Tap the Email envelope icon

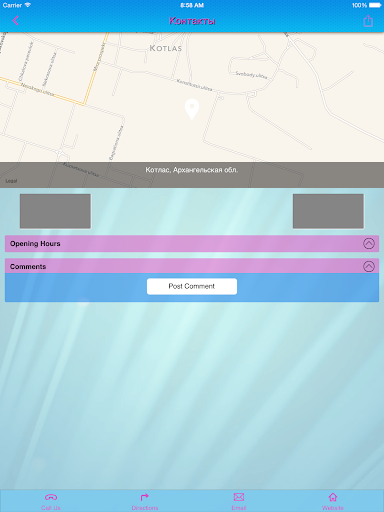239,497
